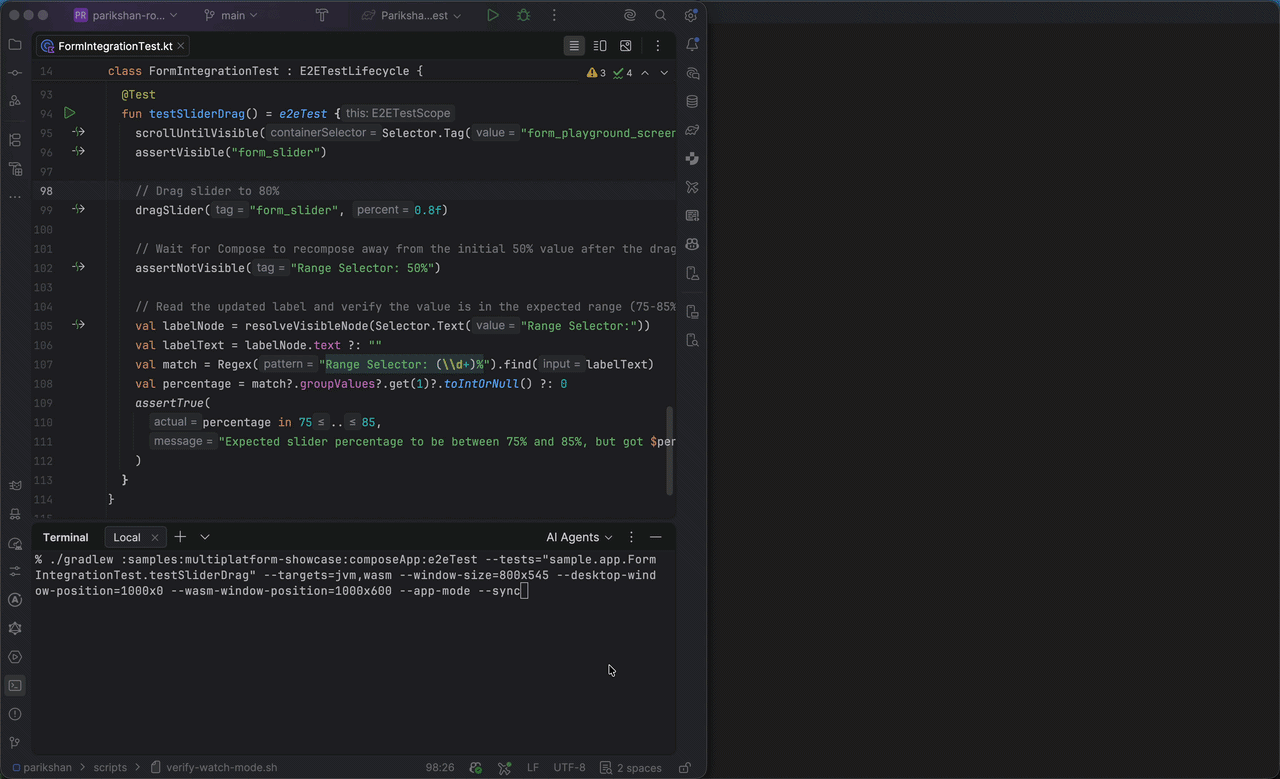Open the Commit tool window icon
This screenshot has height=779, width=1280.
[x=15, y=73]
